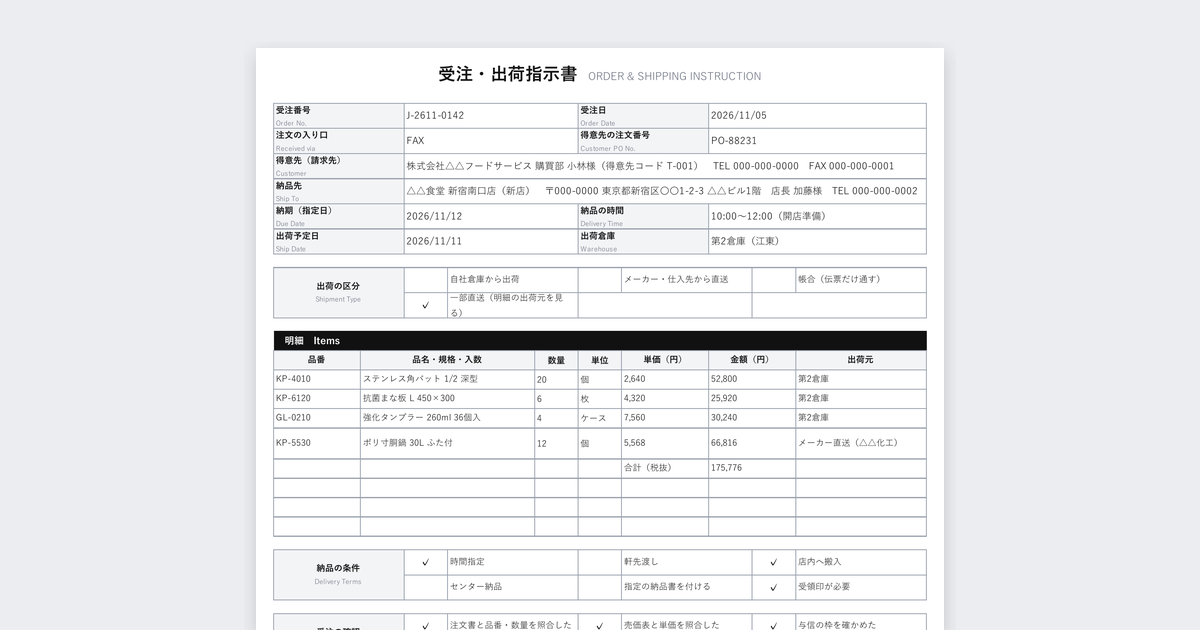
Task: Click item name 強化タンブラー 260ml 36個入
Action: [422, 418]
